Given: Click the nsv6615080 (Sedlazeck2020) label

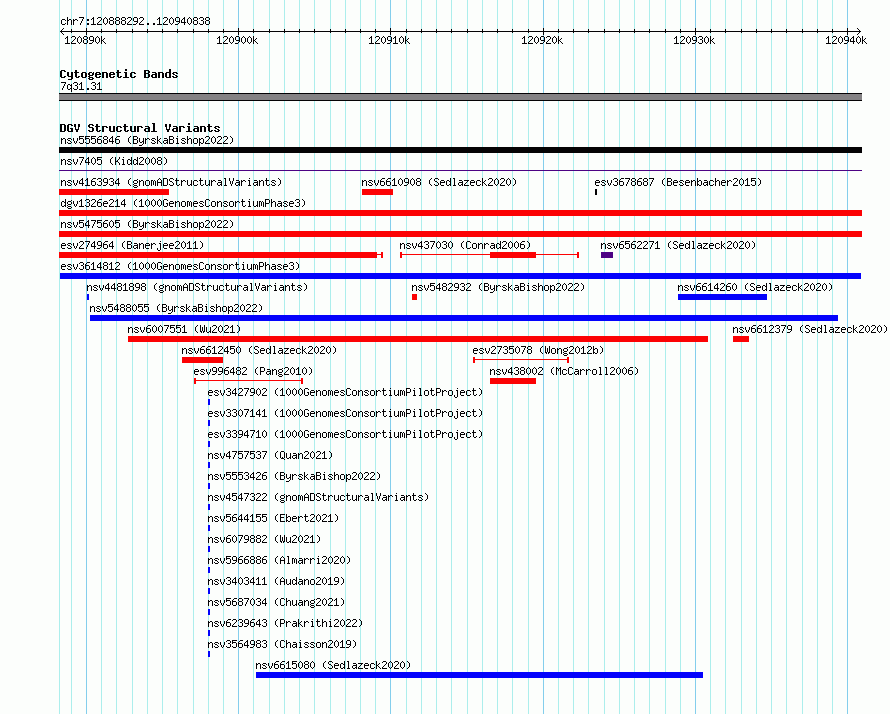Looking at the screenshot, I should 333,665.
